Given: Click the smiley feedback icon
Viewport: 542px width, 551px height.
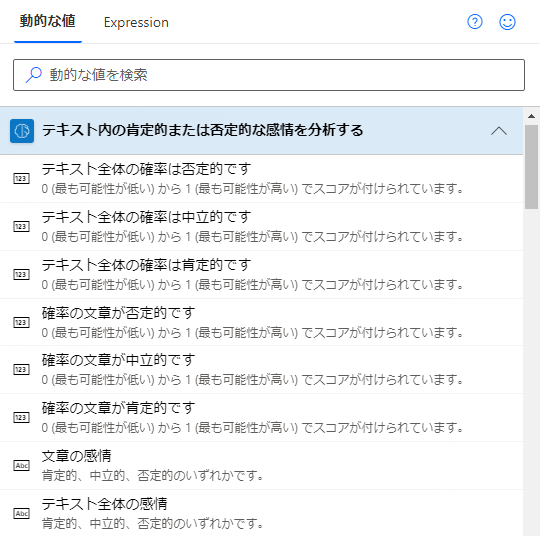Looking at the screenshot, I should coord(507,22).
